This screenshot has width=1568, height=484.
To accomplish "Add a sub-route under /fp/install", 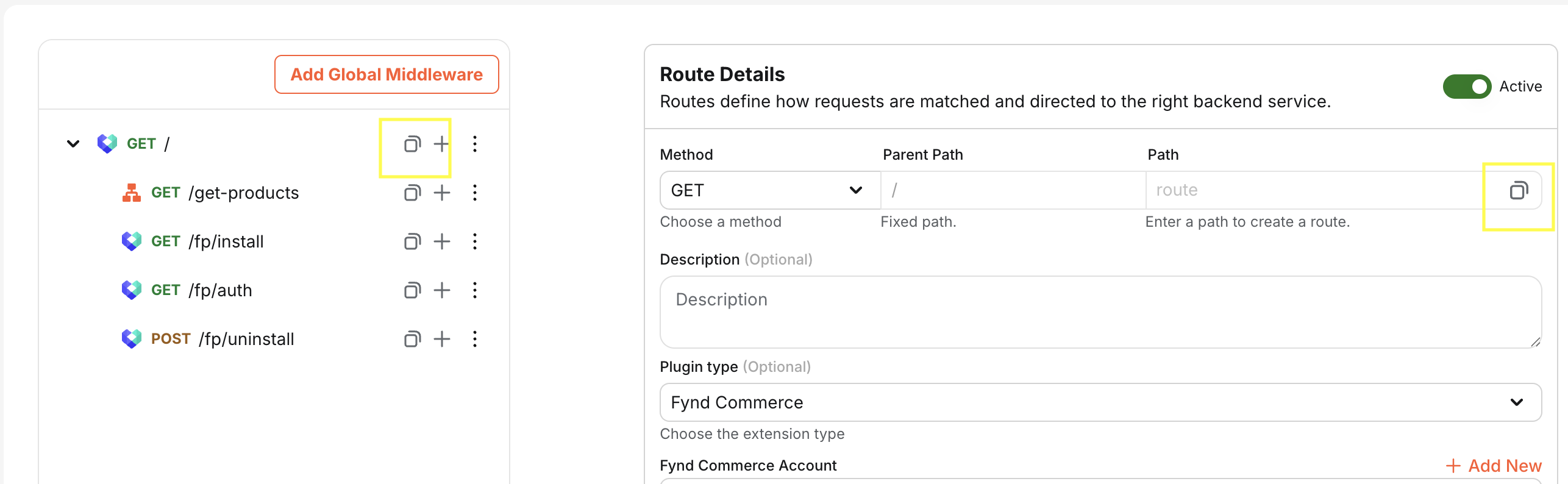I will coord(441,241).
